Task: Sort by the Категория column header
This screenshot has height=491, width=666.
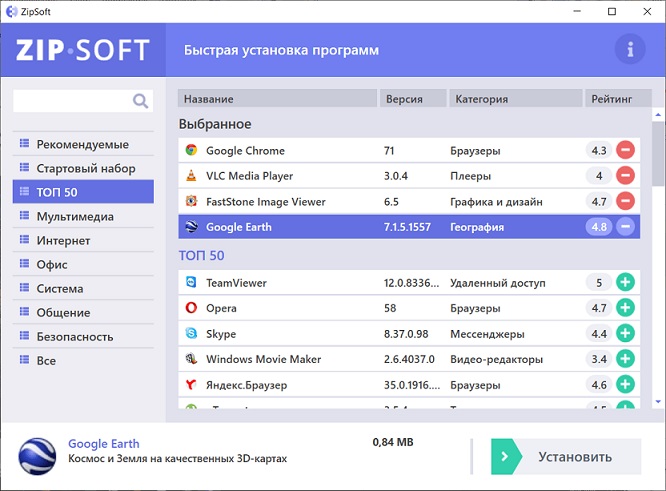Action: click(x=516, y=99)
